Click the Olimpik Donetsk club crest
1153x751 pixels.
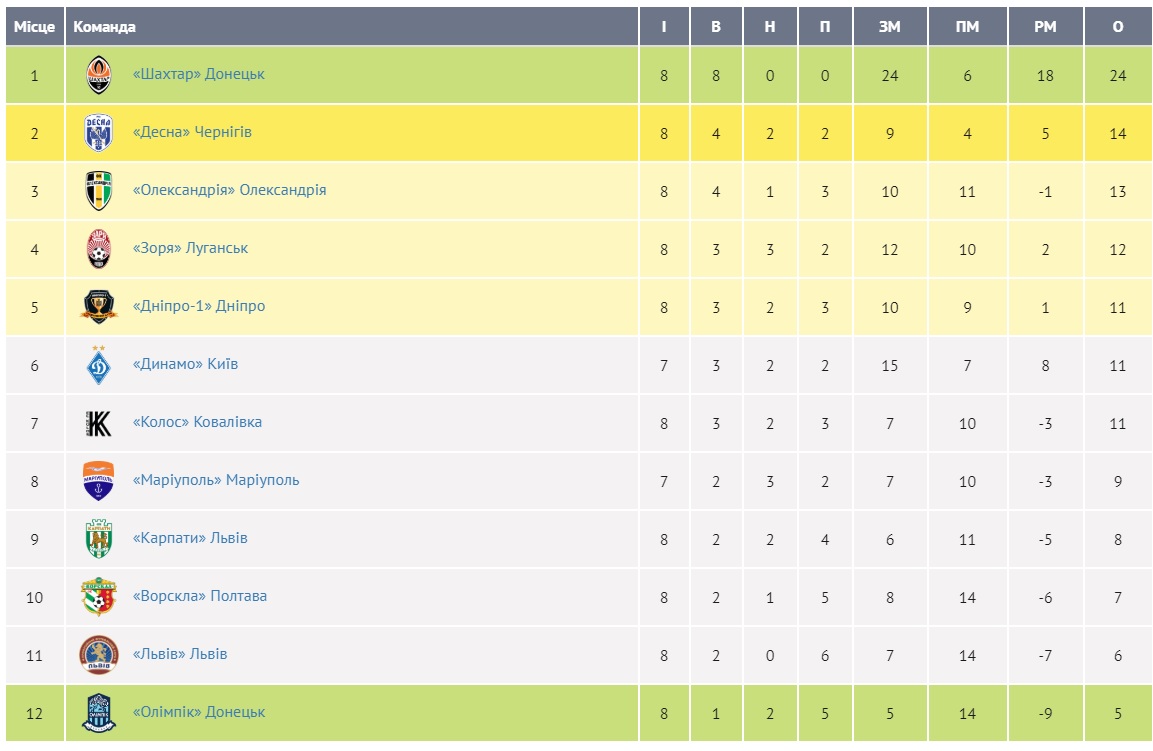(x=99, y=713)
